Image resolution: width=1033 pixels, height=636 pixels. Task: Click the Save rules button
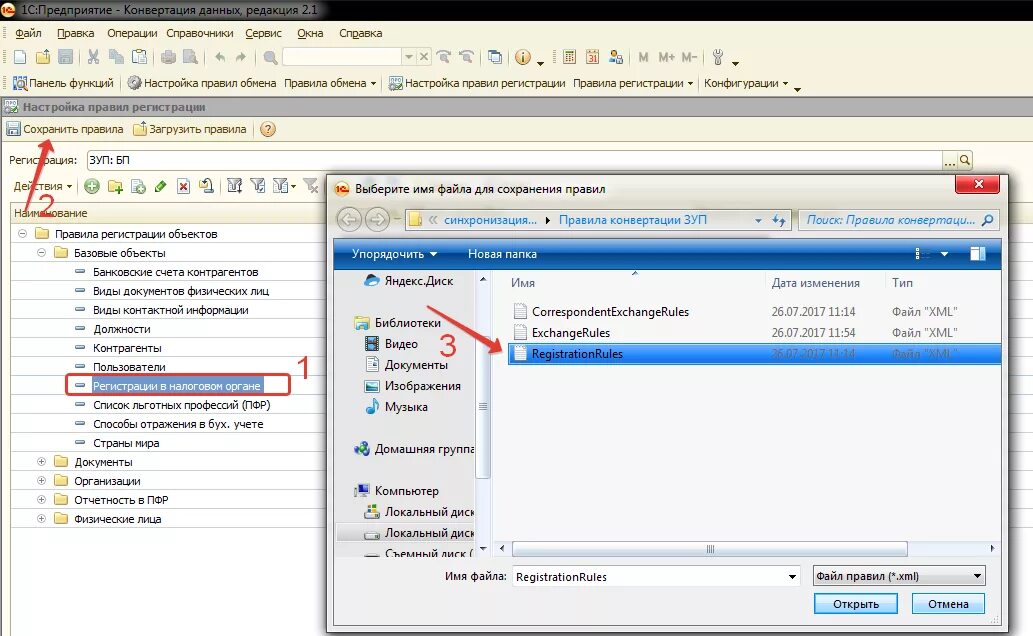(65, 129)
